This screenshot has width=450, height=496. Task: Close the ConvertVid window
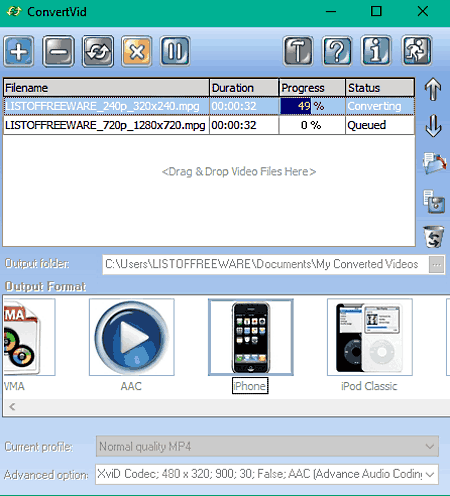click(423, 12)
